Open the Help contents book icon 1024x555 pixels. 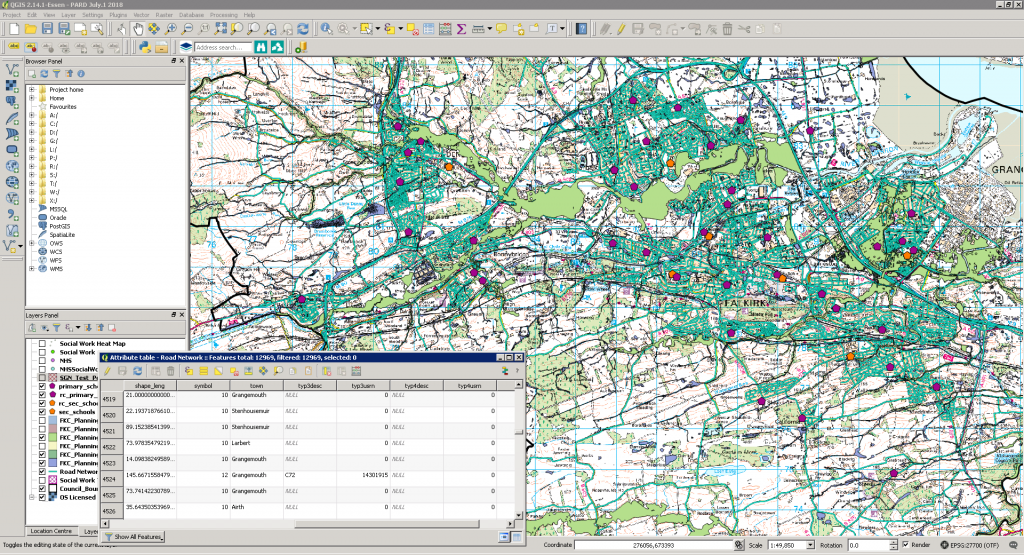pyautogui.click(x=581, y=29)
